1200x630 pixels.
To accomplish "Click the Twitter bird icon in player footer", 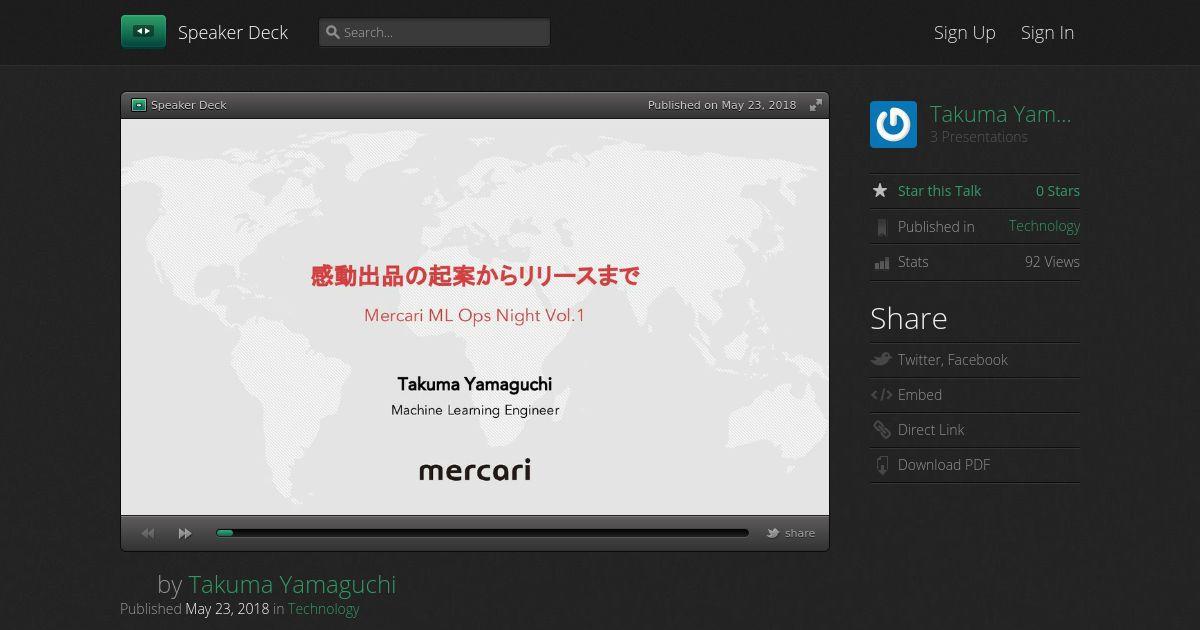I will click(x=773, y=533).
